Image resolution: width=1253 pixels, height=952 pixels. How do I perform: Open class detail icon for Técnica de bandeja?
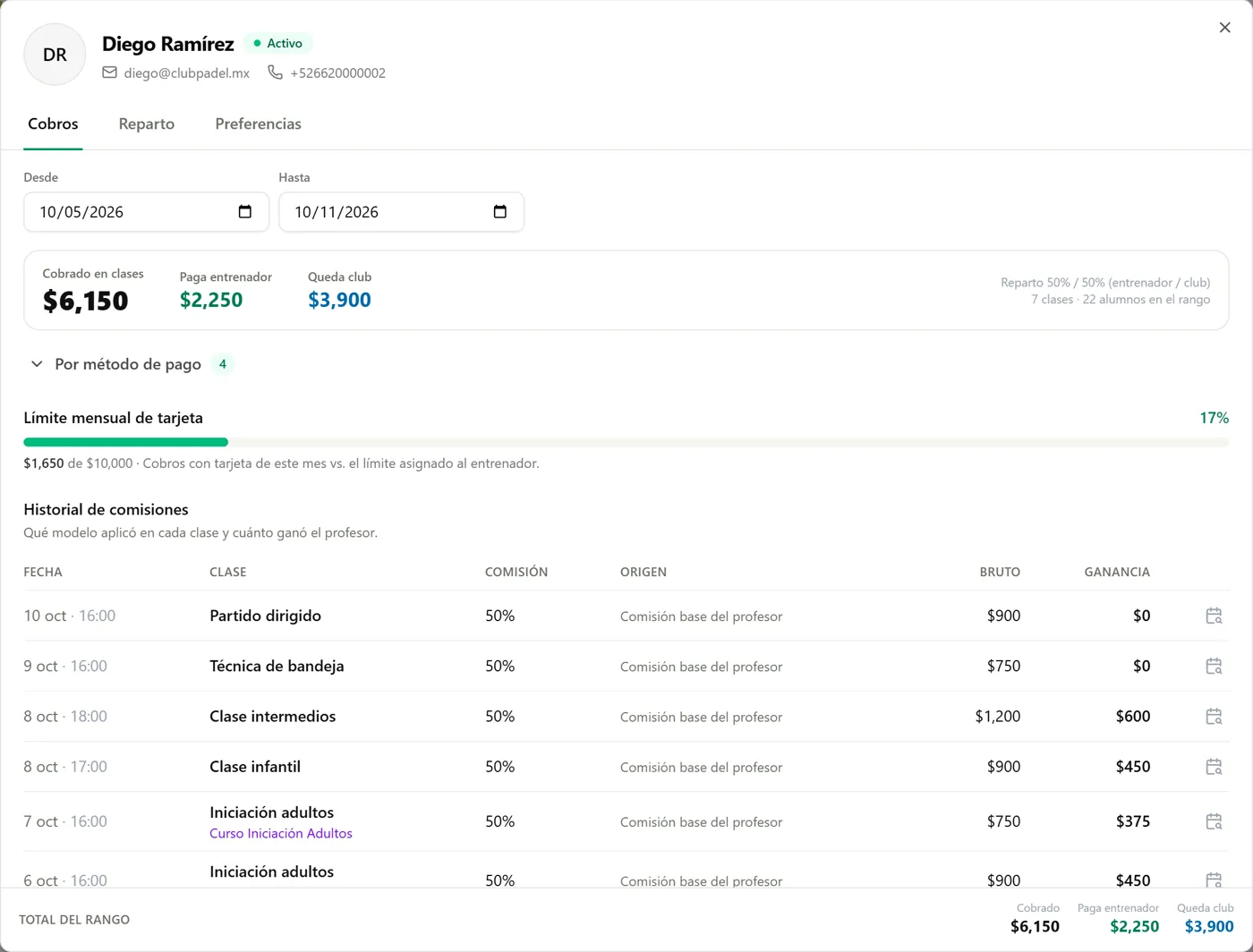(1214, 666)
